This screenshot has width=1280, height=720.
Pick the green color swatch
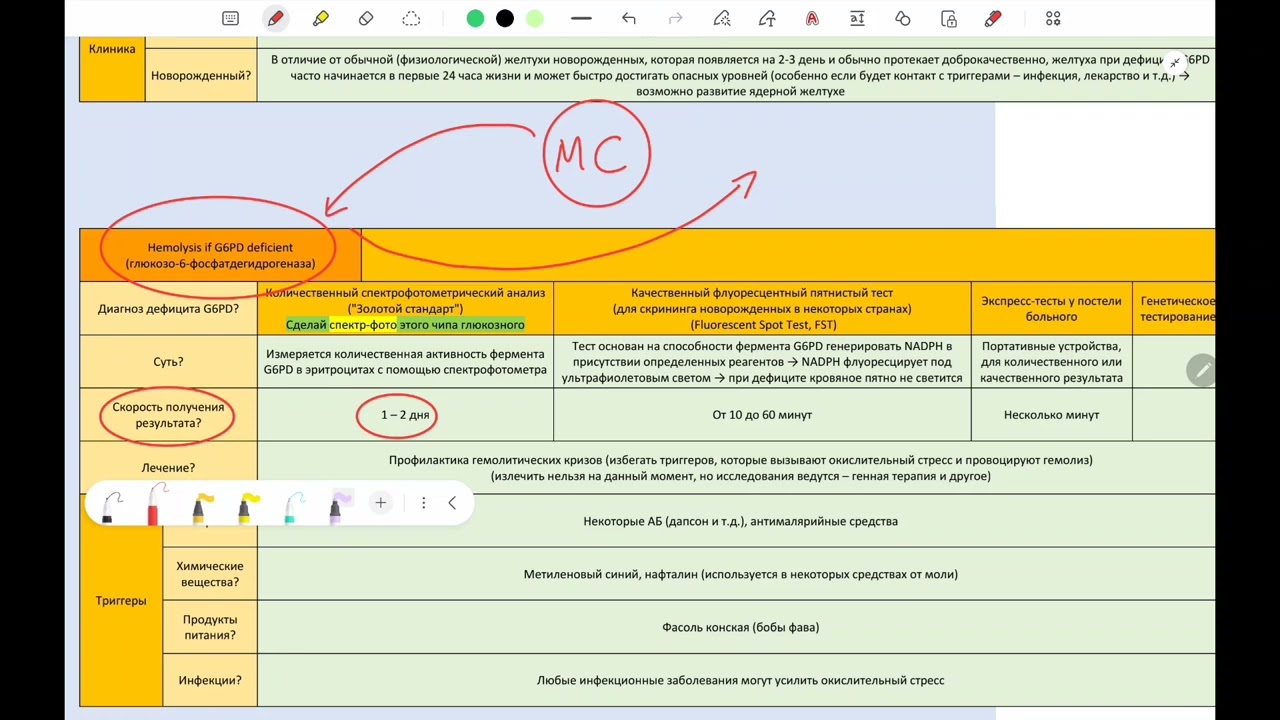point(475,18)
